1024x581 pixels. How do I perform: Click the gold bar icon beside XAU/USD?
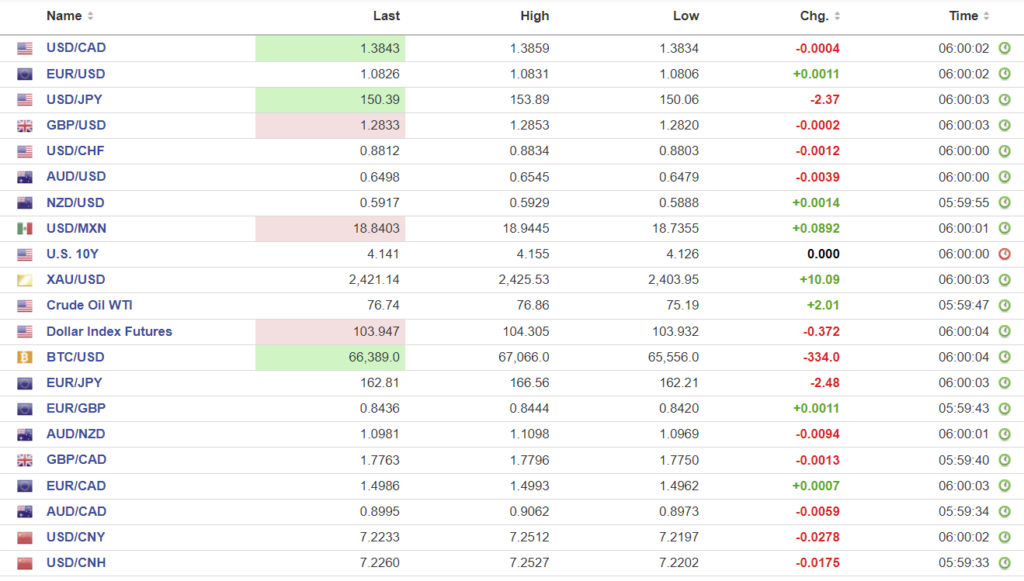click(x=25, y=280)
